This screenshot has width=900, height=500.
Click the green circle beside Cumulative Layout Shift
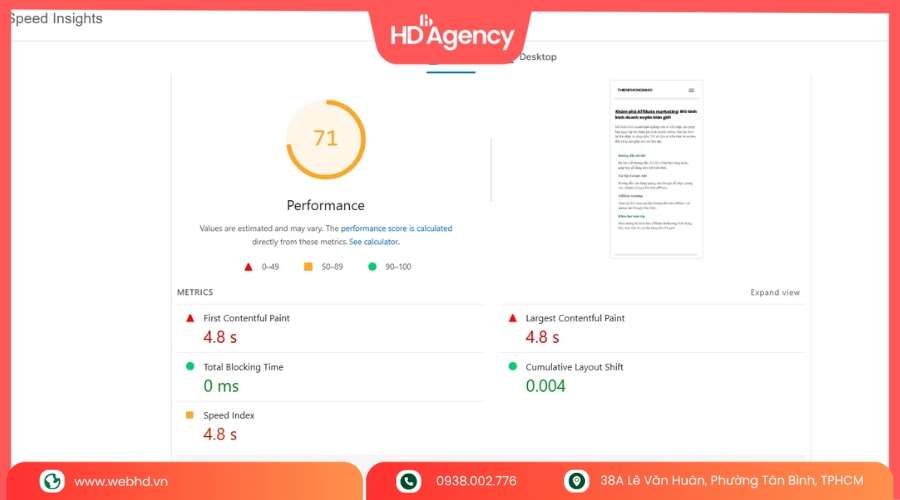click(513, 366)
